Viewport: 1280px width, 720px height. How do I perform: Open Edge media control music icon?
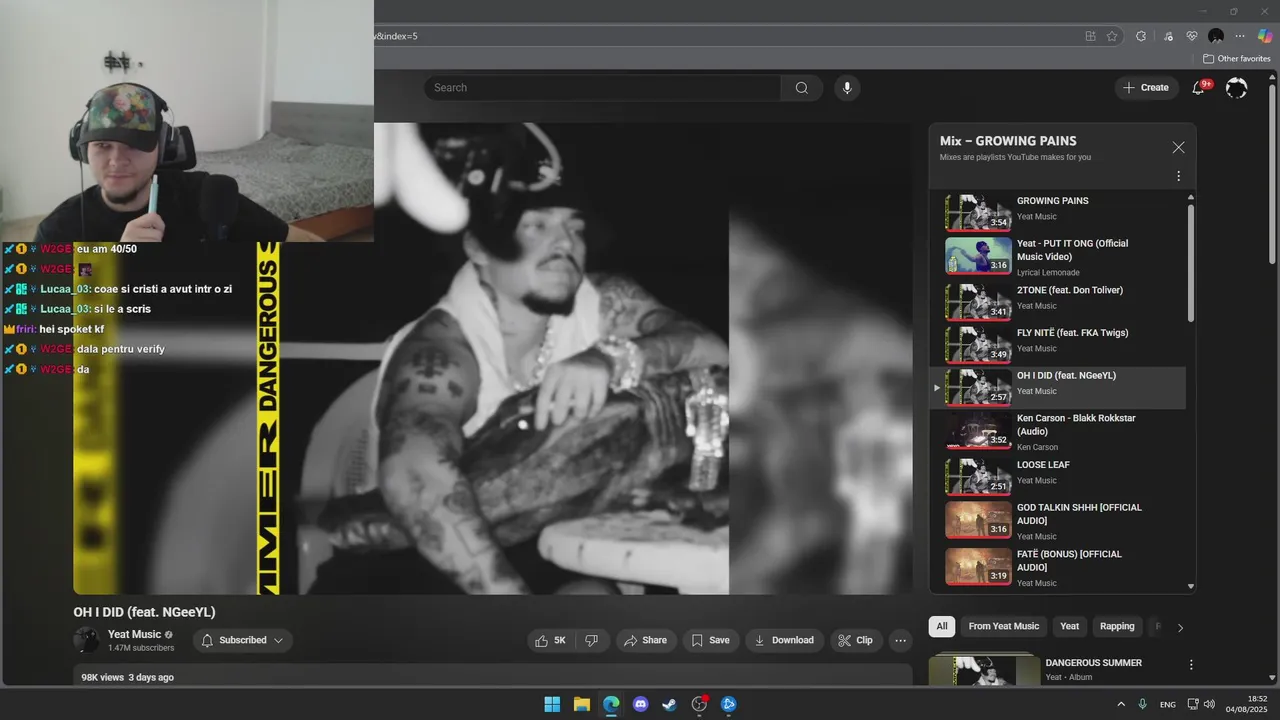pos(1168,36)
